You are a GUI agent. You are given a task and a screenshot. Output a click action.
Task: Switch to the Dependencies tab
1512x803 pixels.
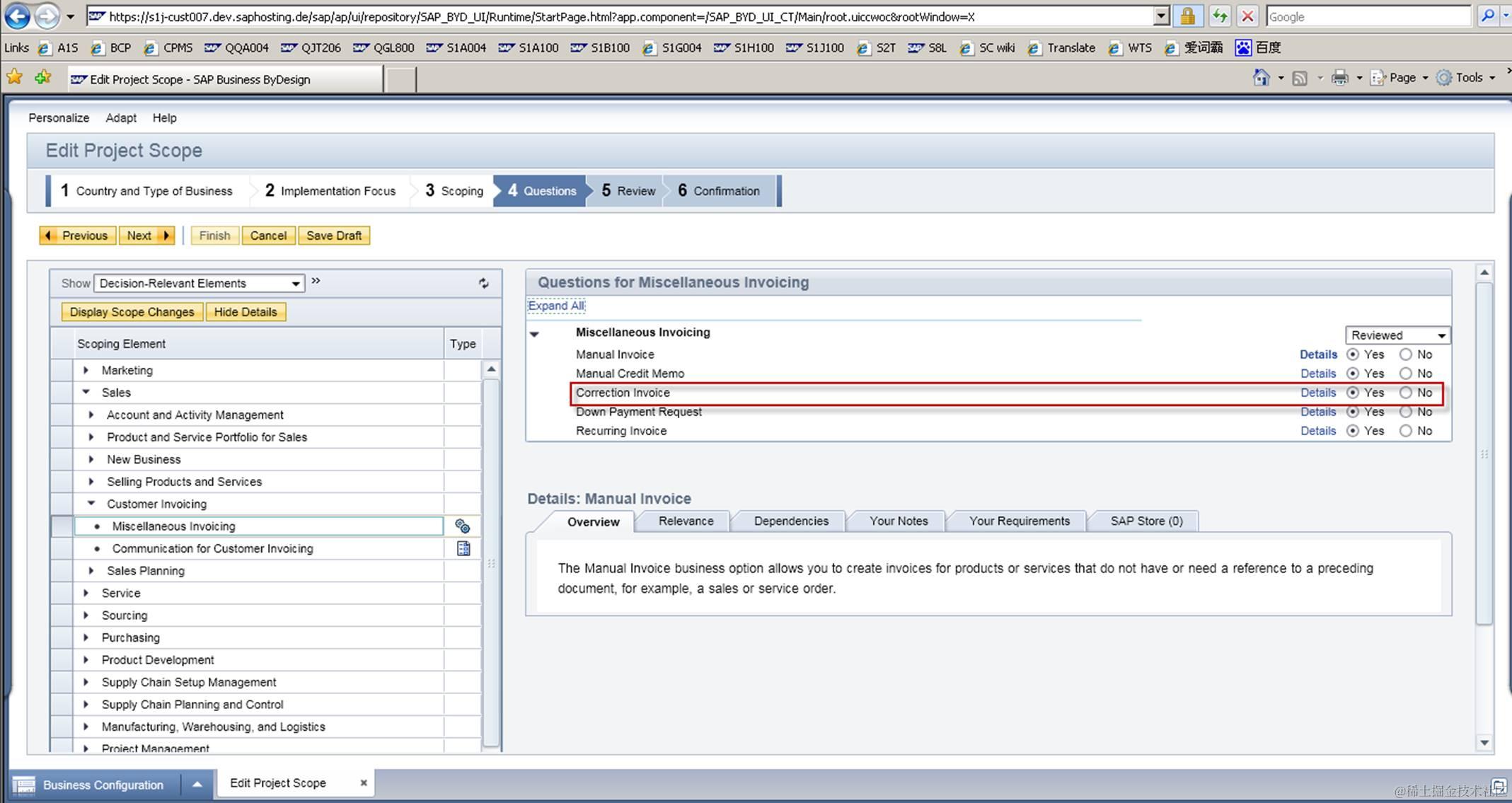(x=790, y=521)
